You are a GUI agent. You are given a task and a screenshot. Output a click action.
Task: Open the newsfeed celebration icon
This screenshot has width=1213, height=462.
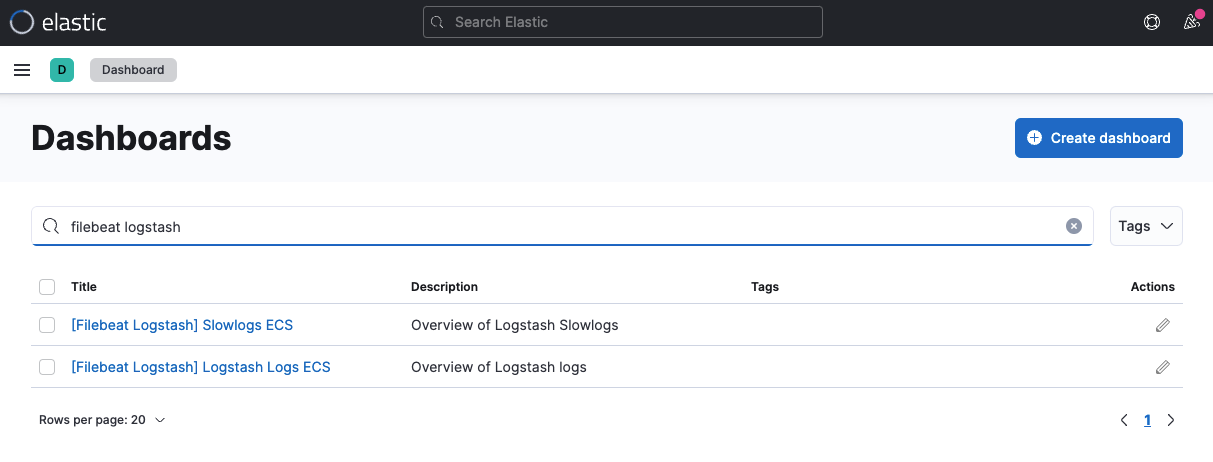(1191, 22)
